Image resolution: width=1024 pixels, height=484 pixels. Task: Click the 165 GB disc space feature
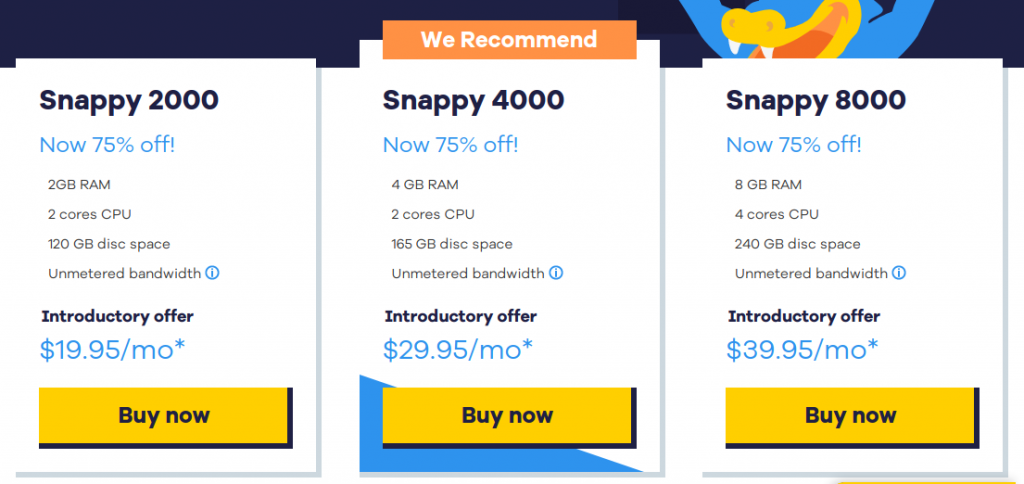coord(452,244)
